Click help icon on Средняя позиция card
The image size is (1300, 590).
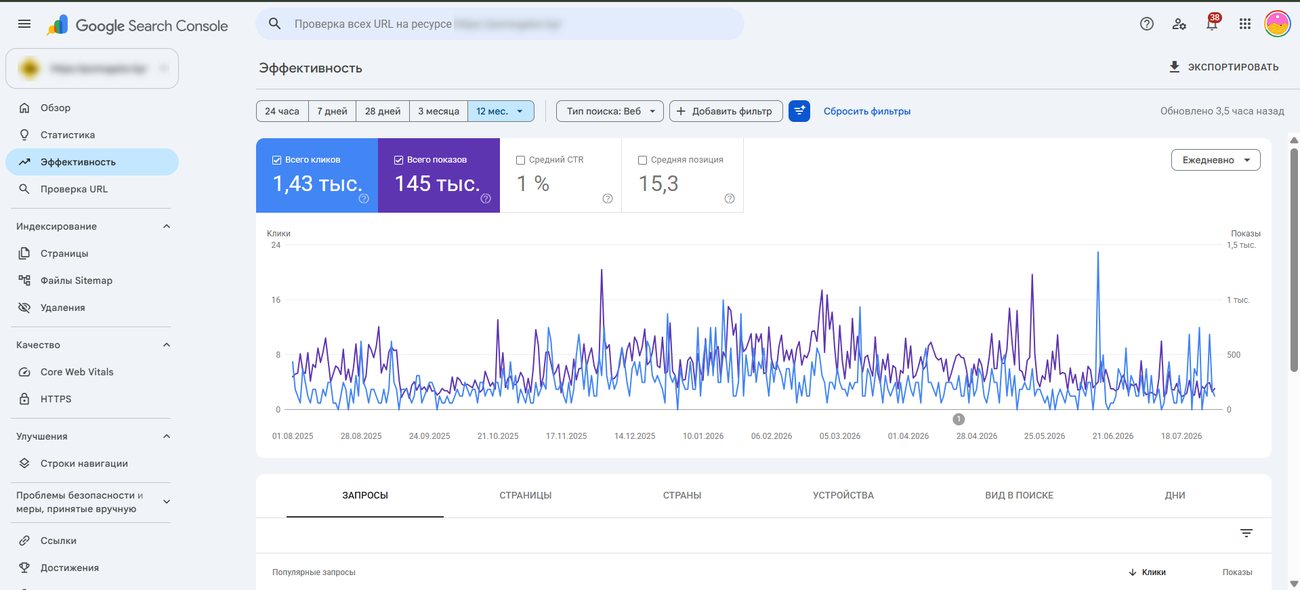pyautogui.click(x=729, y=198)
